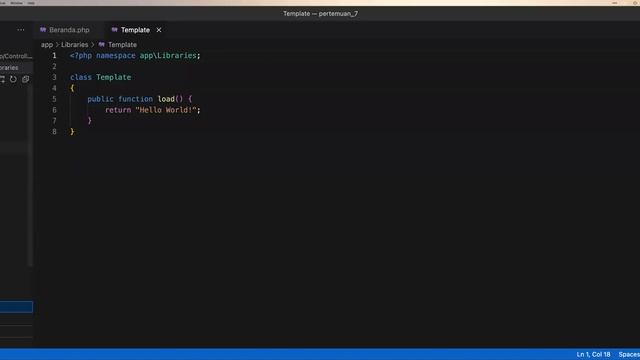Click the 'function' keyword
This screenshot has width=640, height=360.
point(136,99)
